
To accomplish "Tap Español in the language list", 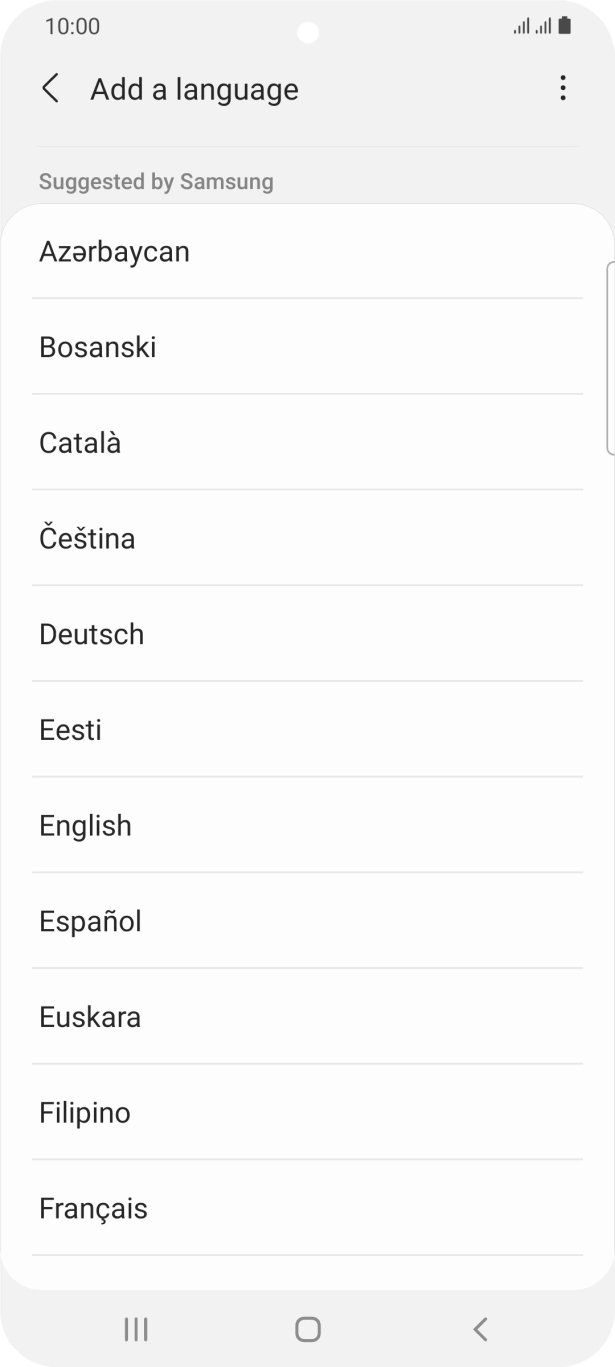I will pos(89,921).
